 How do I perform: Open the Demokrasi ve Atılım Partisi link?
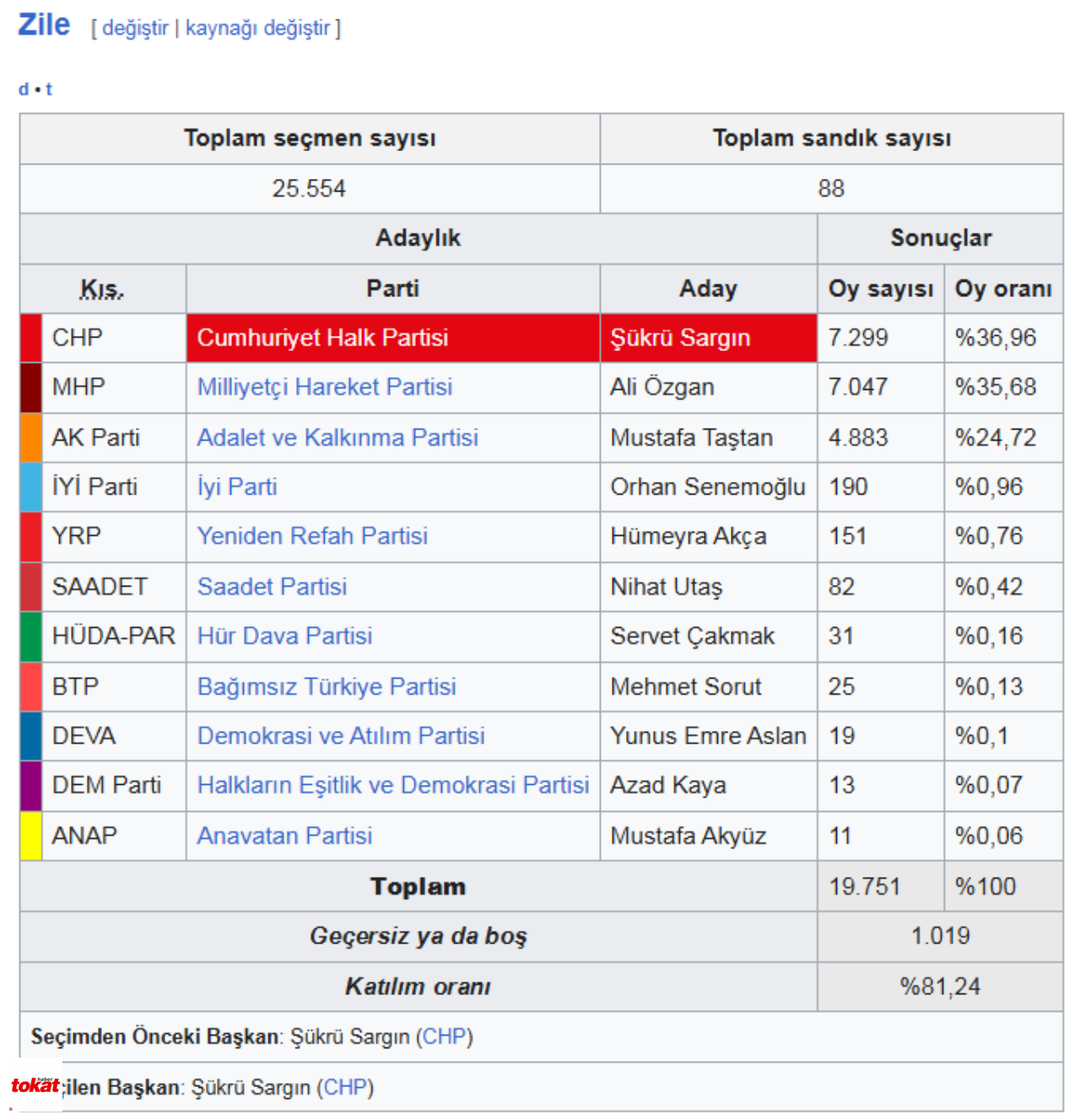(341, 736)
